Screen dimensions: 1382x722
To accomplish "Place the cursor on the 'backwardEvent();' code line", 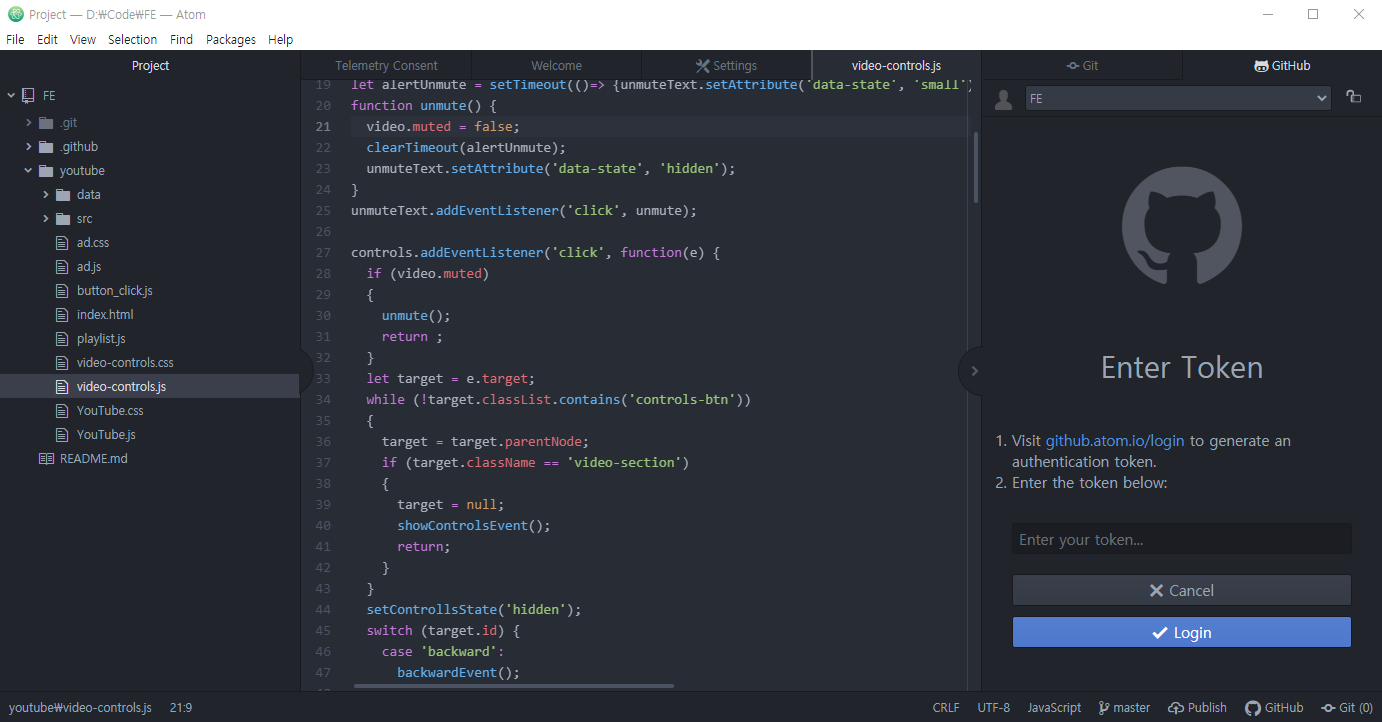I will pyautogui.click(x=459, y=673).
